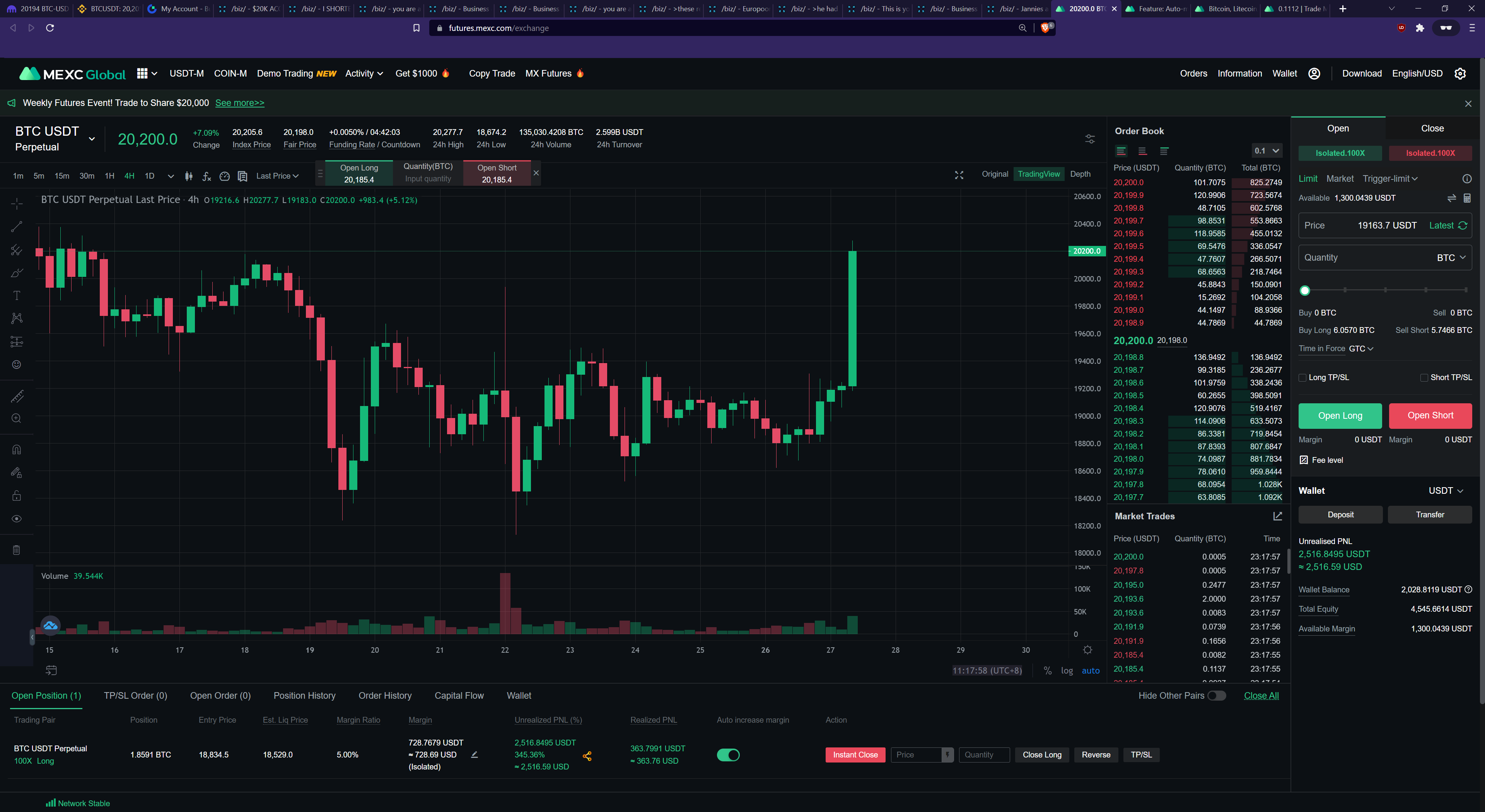Expand more timeframes chevron after 1D

click(171, 176)
